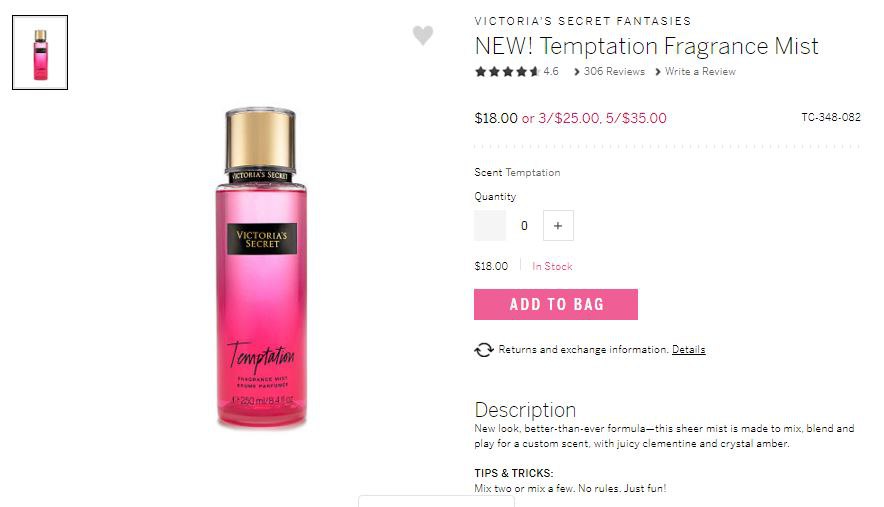Select the Temptation bottle thumbnail
This screenshot has width=884, height=507.
pyautogui.click(x=40, y=52)
